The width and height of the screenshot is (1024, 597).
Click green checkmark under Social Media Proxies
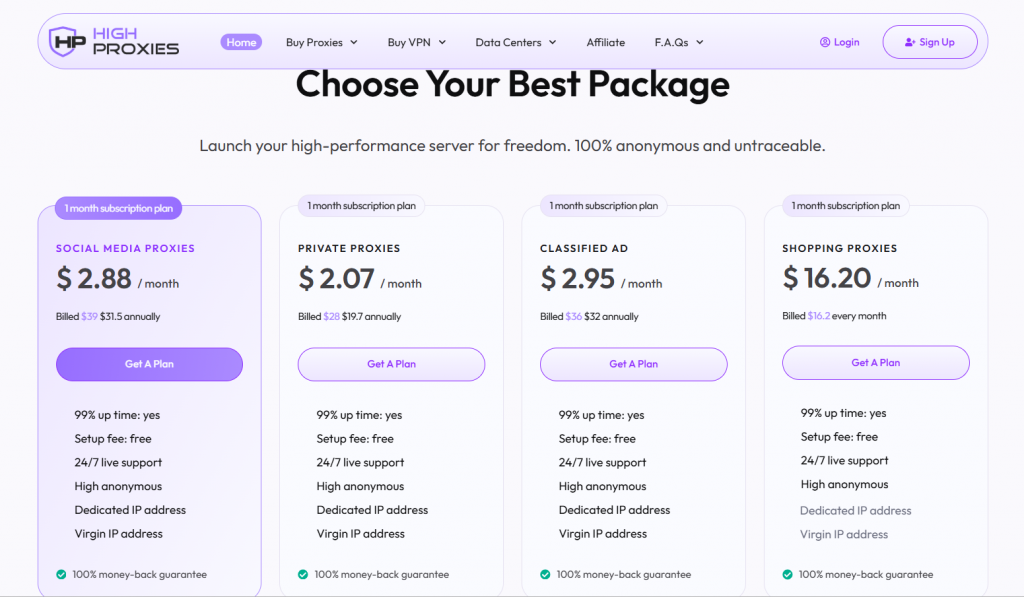tap(61, 574)
